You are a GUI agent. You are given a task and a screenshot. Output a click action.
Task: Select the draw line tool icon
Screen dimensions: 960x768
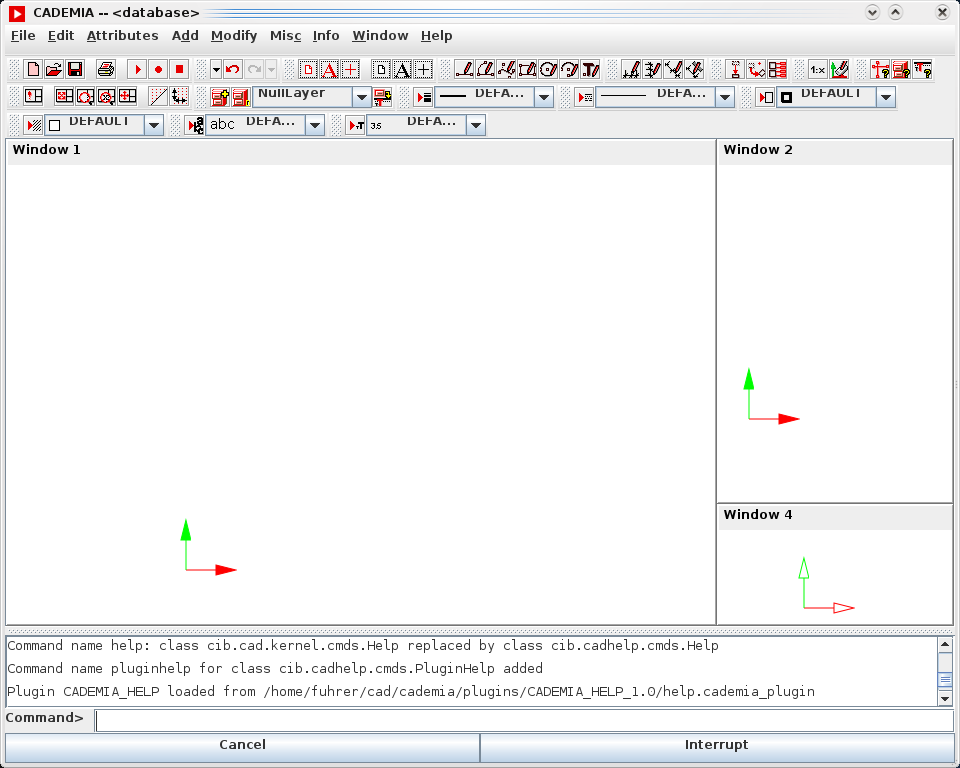[464, 70]
